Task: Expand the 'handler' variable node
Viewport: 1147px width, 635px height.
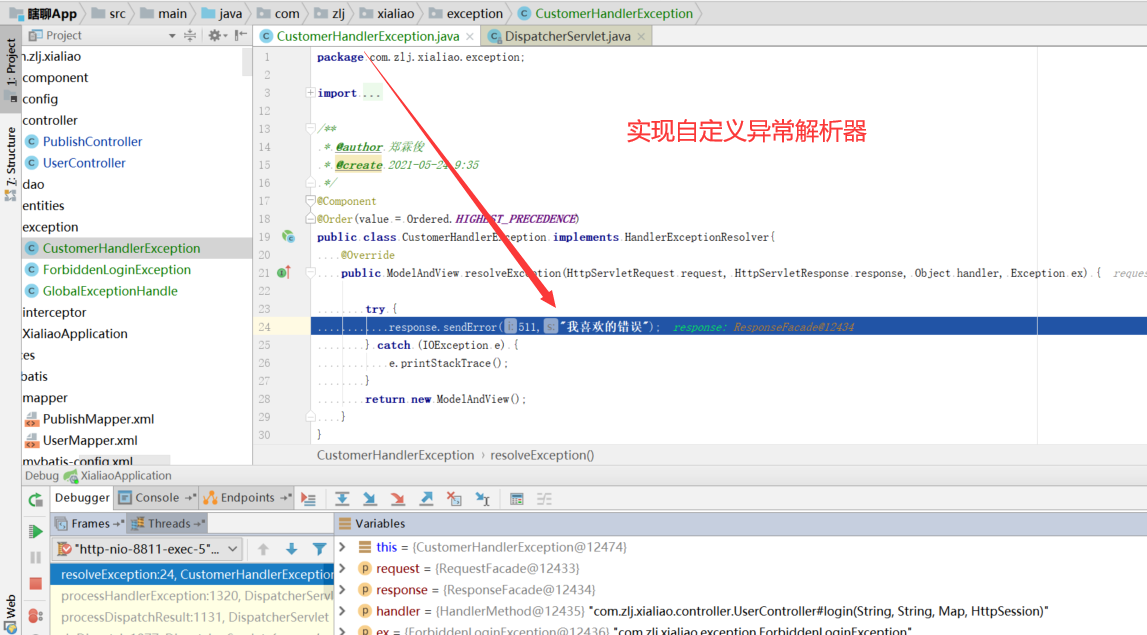Action: (x=342, y=610)
